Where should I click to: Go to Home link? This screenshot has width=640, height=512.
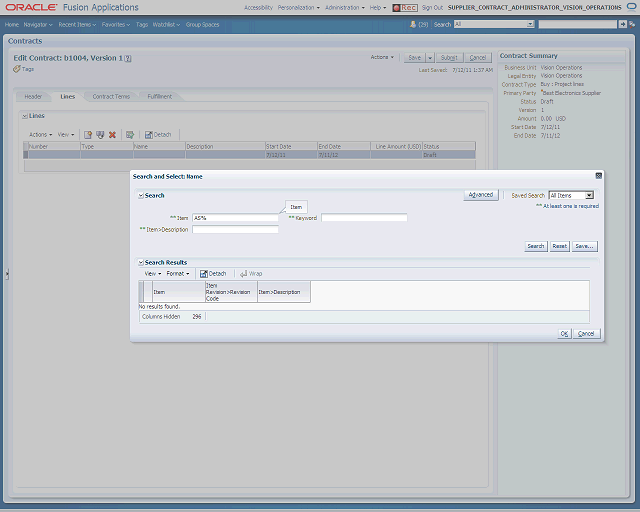(x=12, y=24)
